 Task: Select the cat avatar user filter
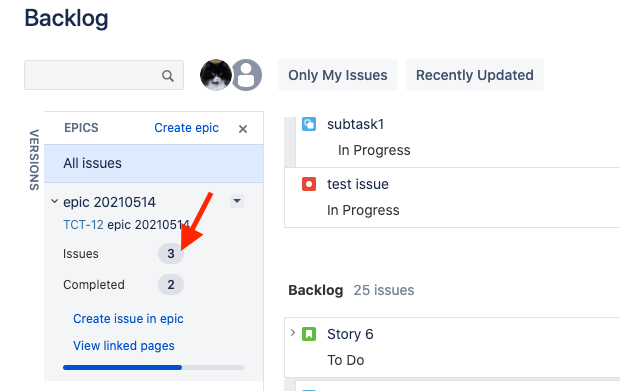[216, 75]
